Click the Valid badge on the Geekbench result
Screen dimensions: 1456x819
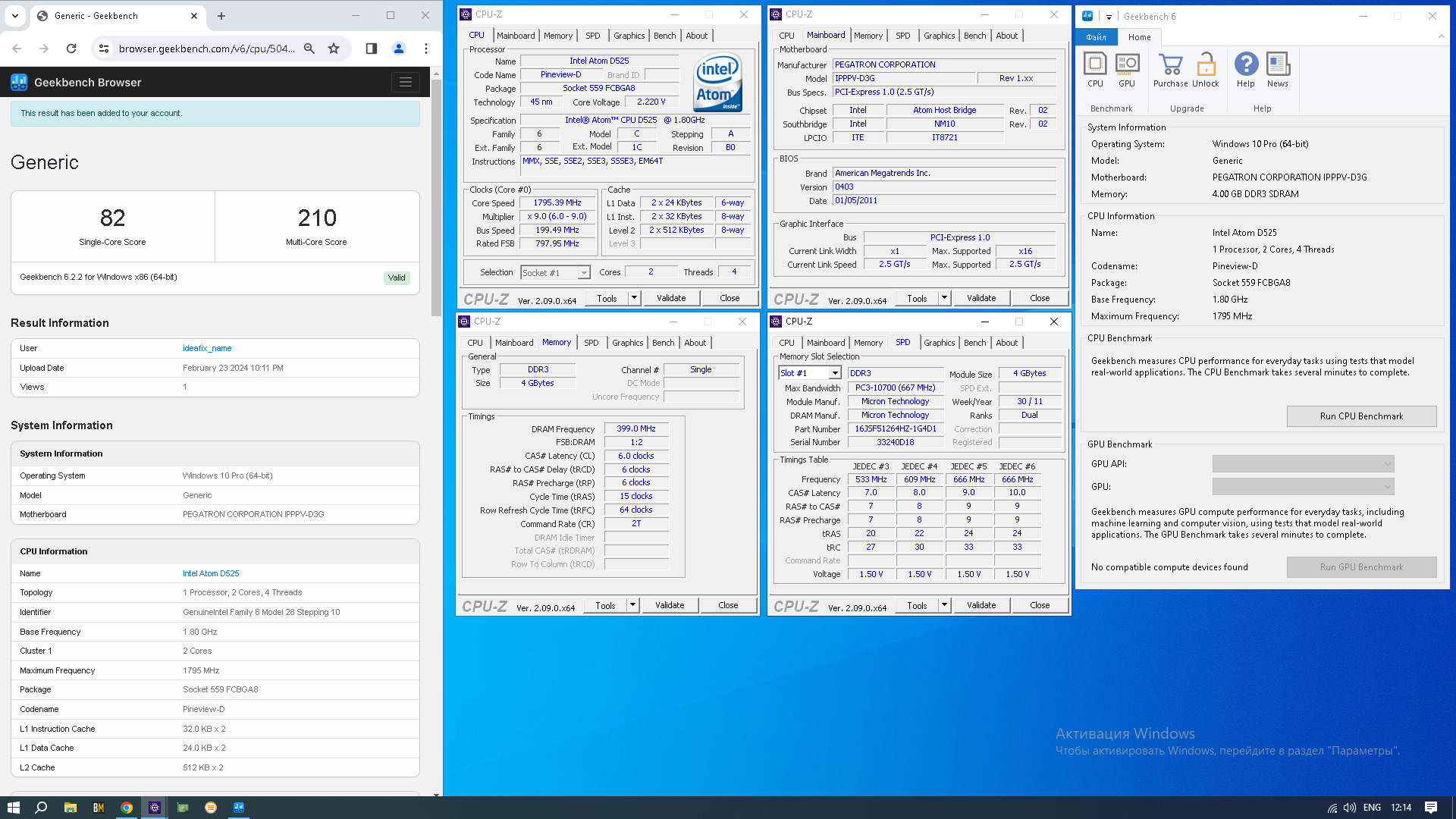[x=397, y=278]
